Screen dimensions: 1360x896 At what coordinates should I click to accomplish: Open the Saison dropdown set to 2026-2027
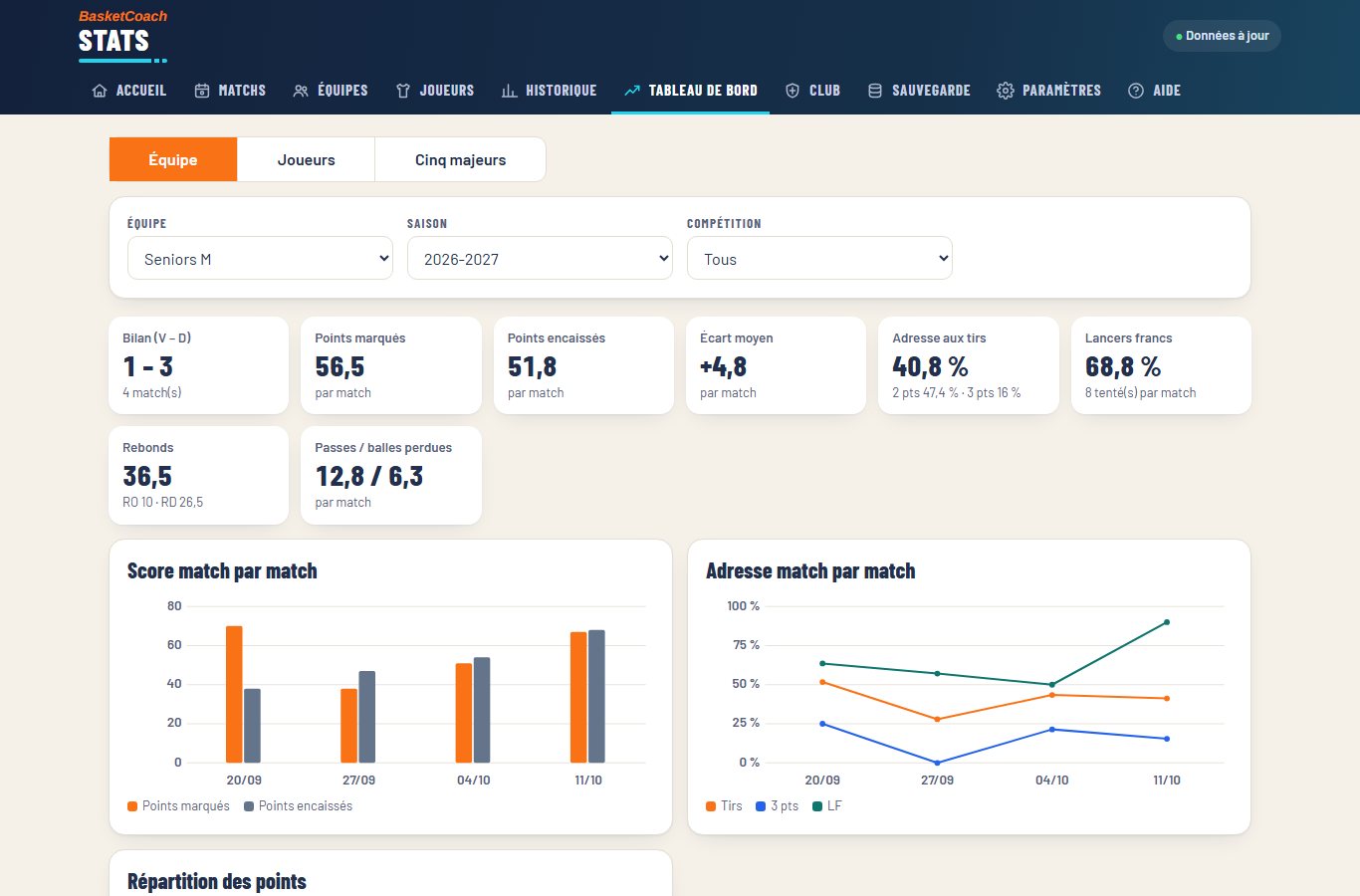coord(541,259)
